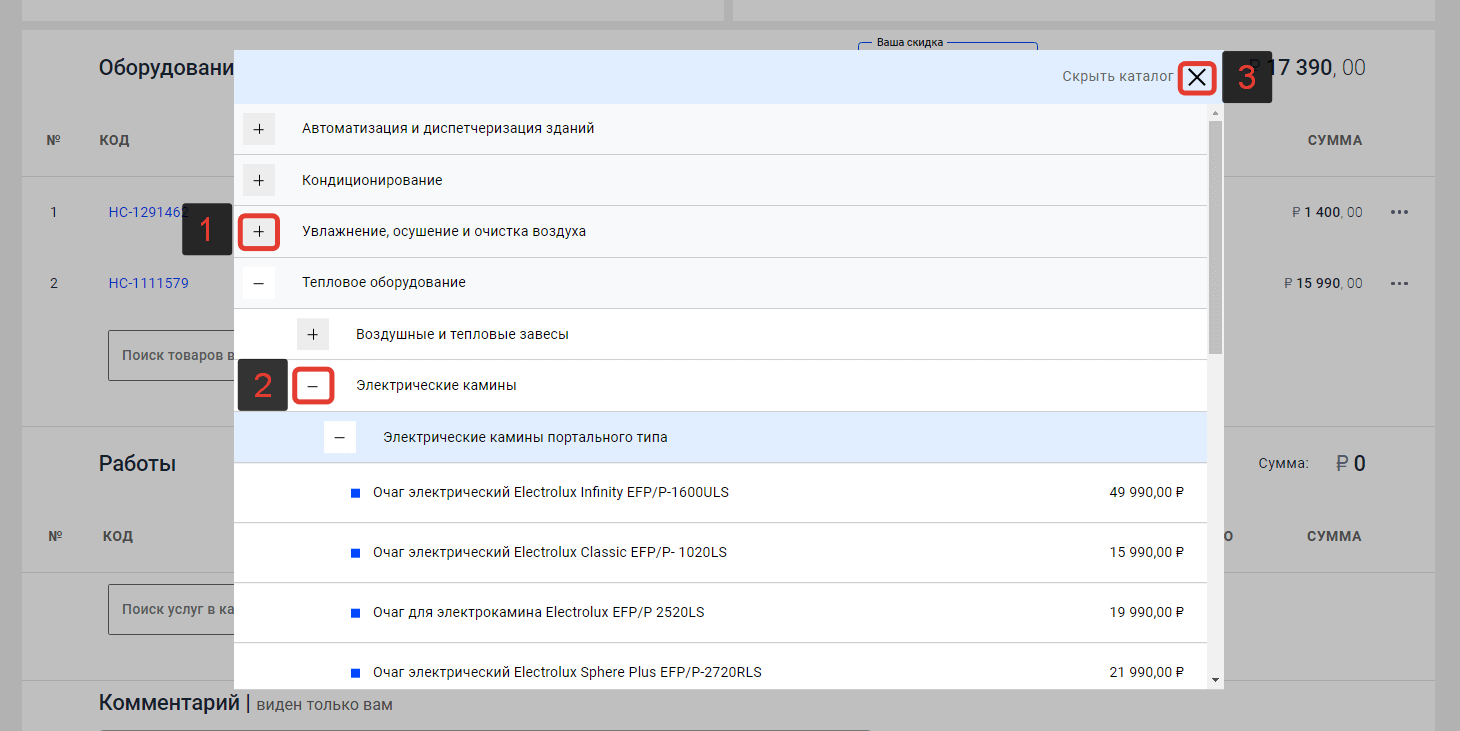Open the three-dot menu for the ₽ 15 990 row

click(x=1399, y=283)
